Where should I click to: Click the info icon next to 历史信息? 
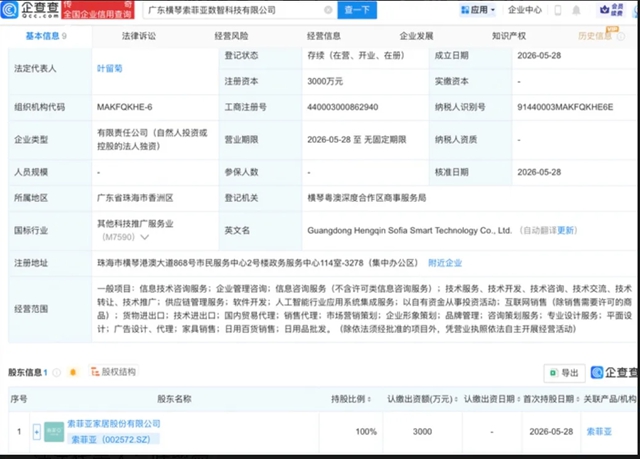click(621, 36)
